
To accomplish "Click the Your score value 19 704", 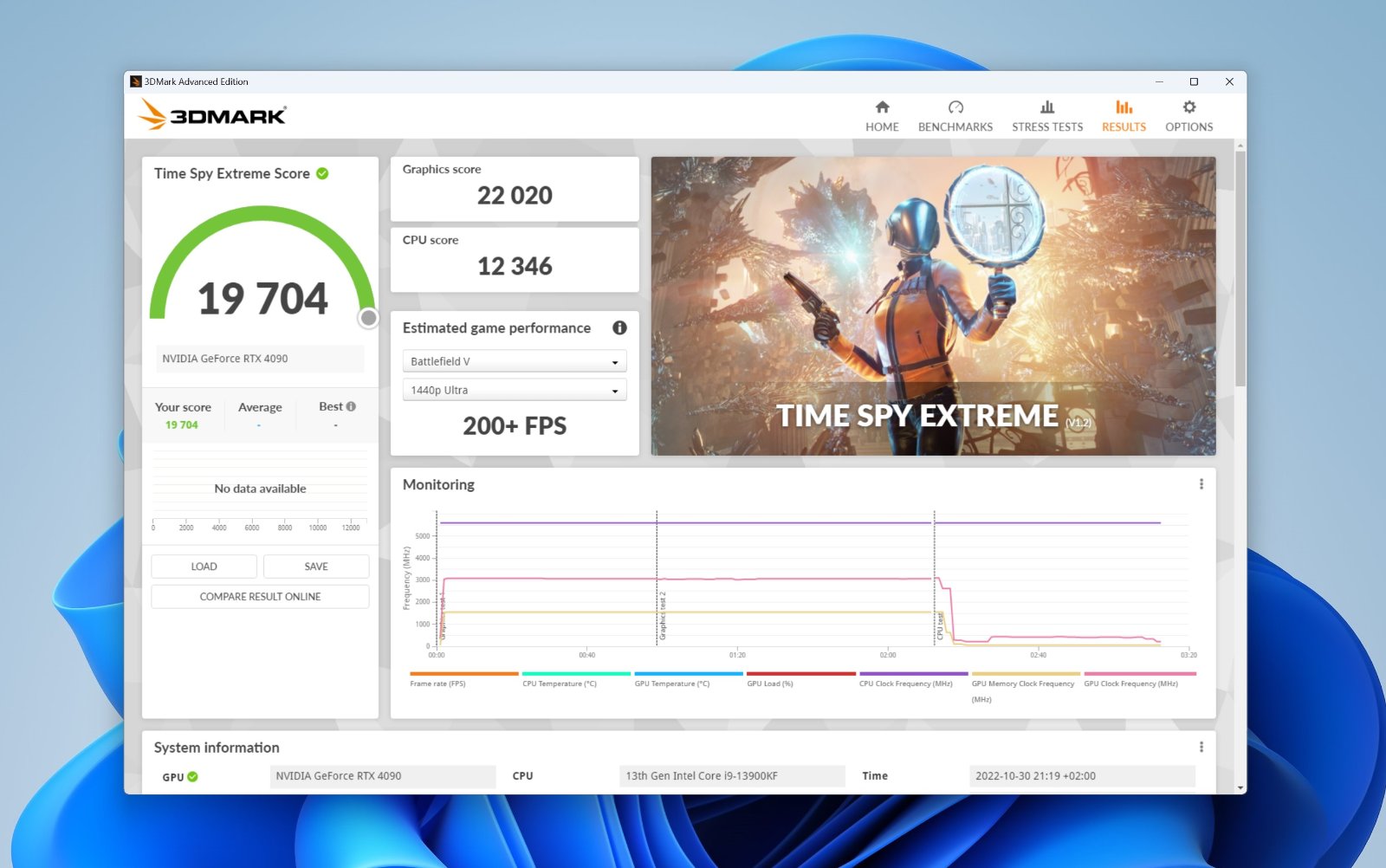I will [x=182, y=424].
